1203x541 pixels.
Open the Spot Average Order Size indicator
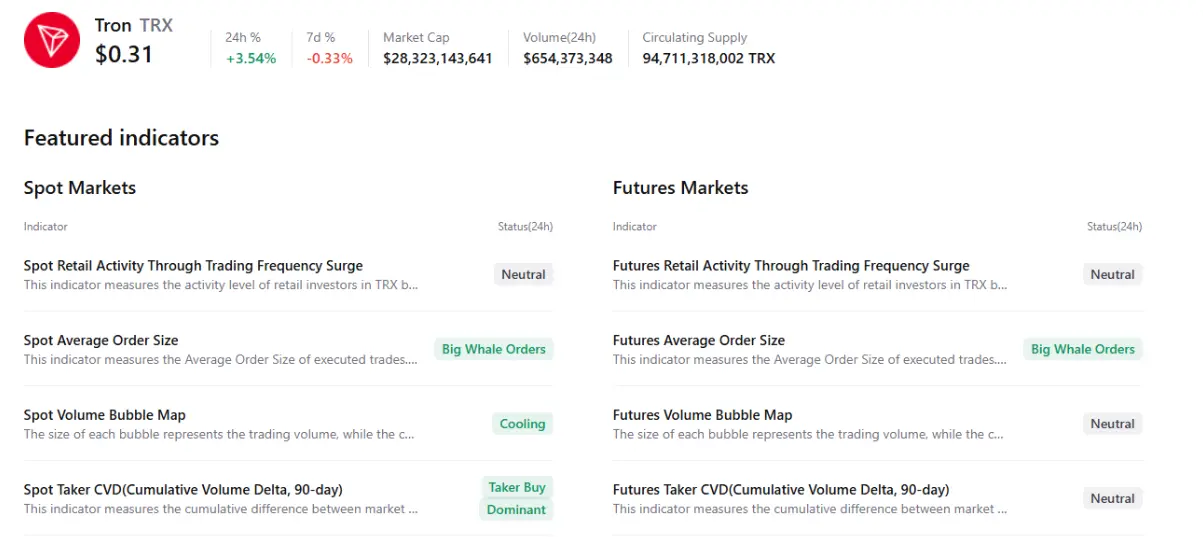pos(101,341)
